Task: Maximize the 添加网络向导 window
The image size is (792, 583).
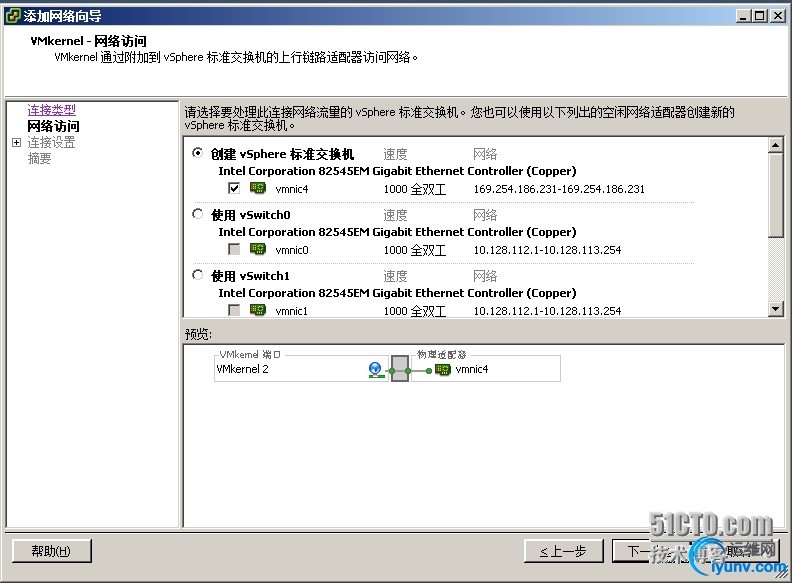Action: click(759, 16)
